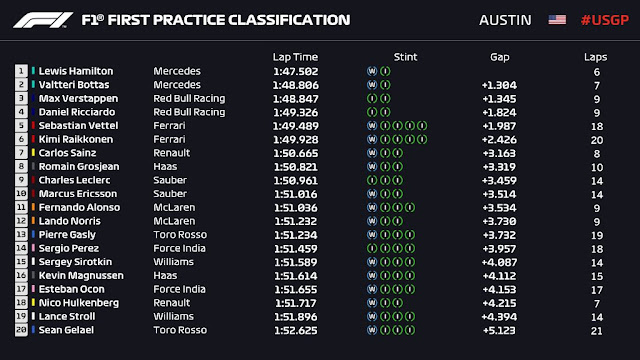
Task: Click the wet tyre icon for Fernando Alonso
Action: [372, 207]
